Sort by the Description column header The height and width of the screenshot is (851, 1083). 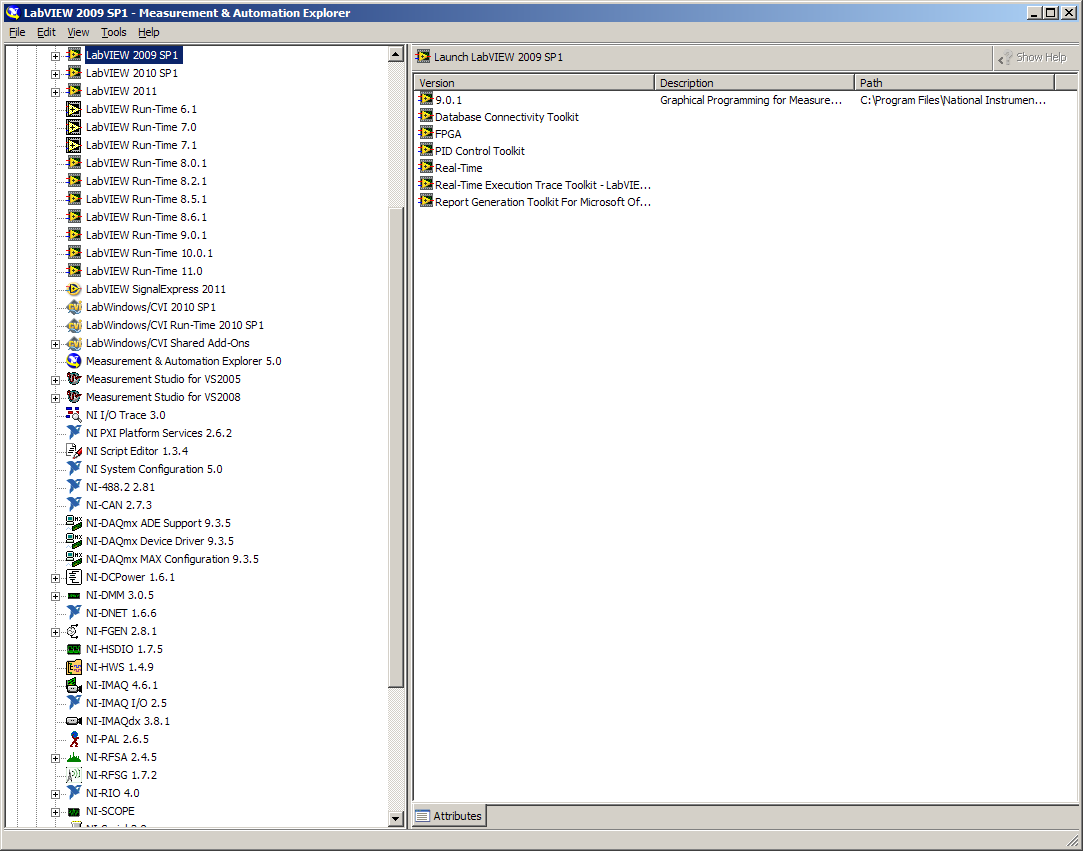tap(754, 83)
